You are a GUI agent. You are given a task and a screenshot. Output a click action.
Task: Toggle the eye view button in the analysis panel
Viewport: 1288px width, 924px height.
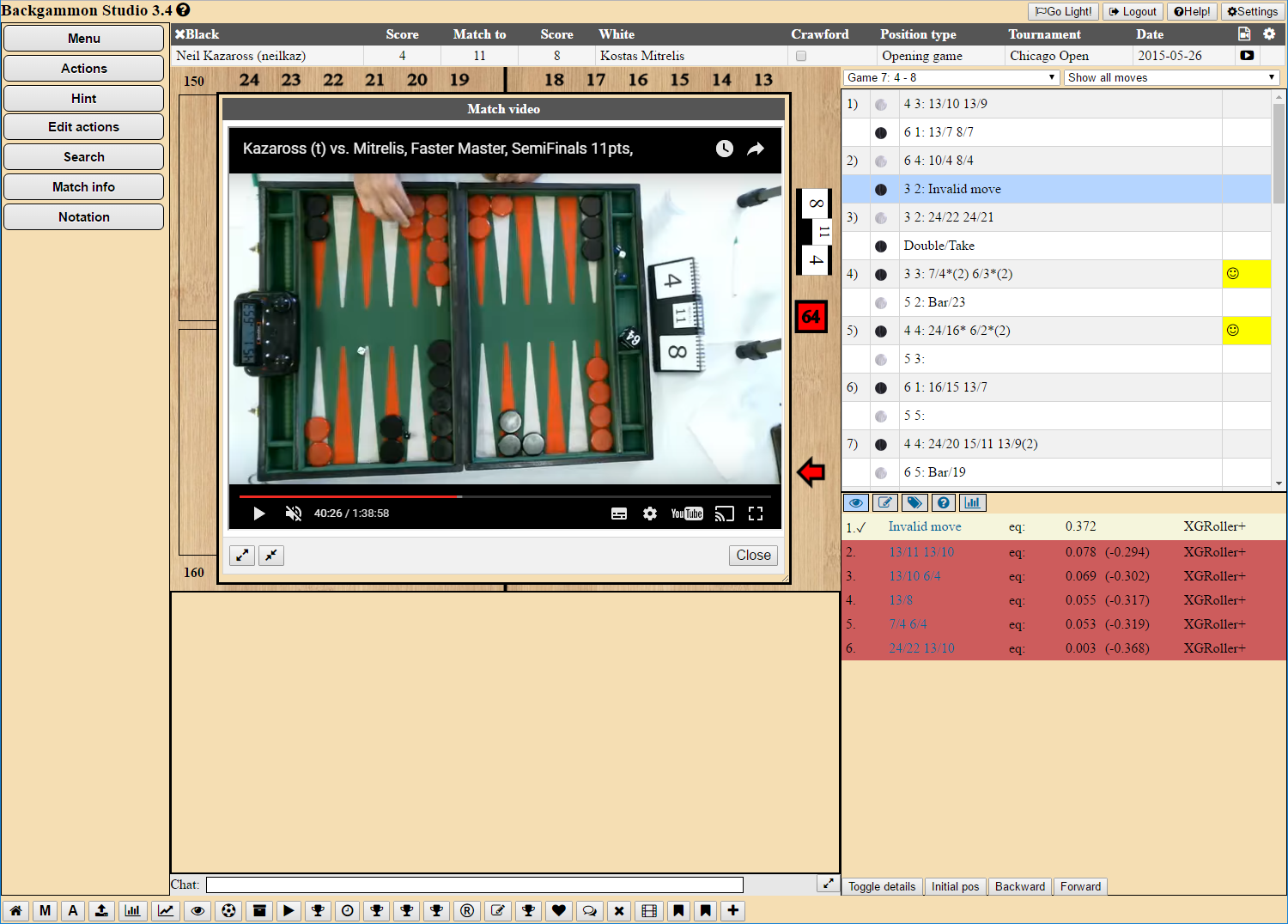[x=856, y=502]
